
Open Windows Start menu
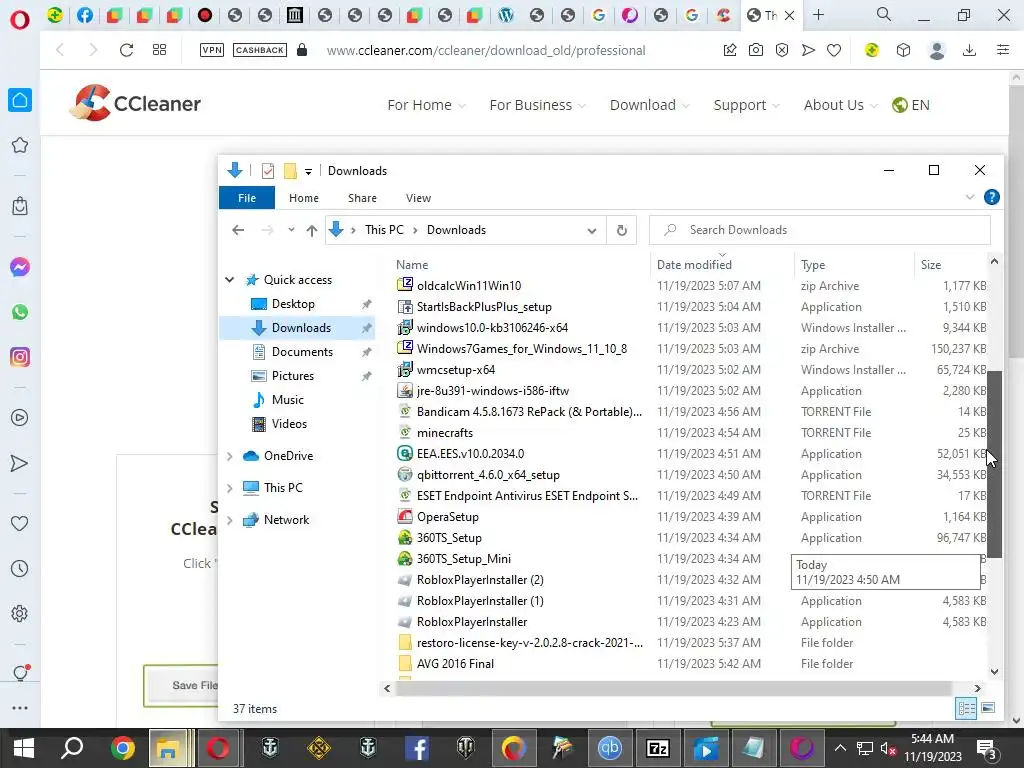(x=24, y=748)
